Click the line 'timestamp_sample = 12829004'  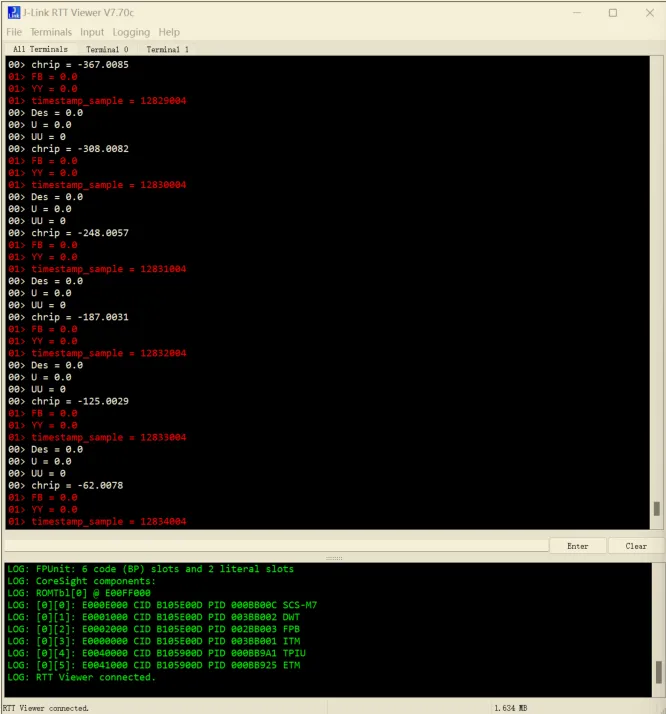[x=97, y=101]
